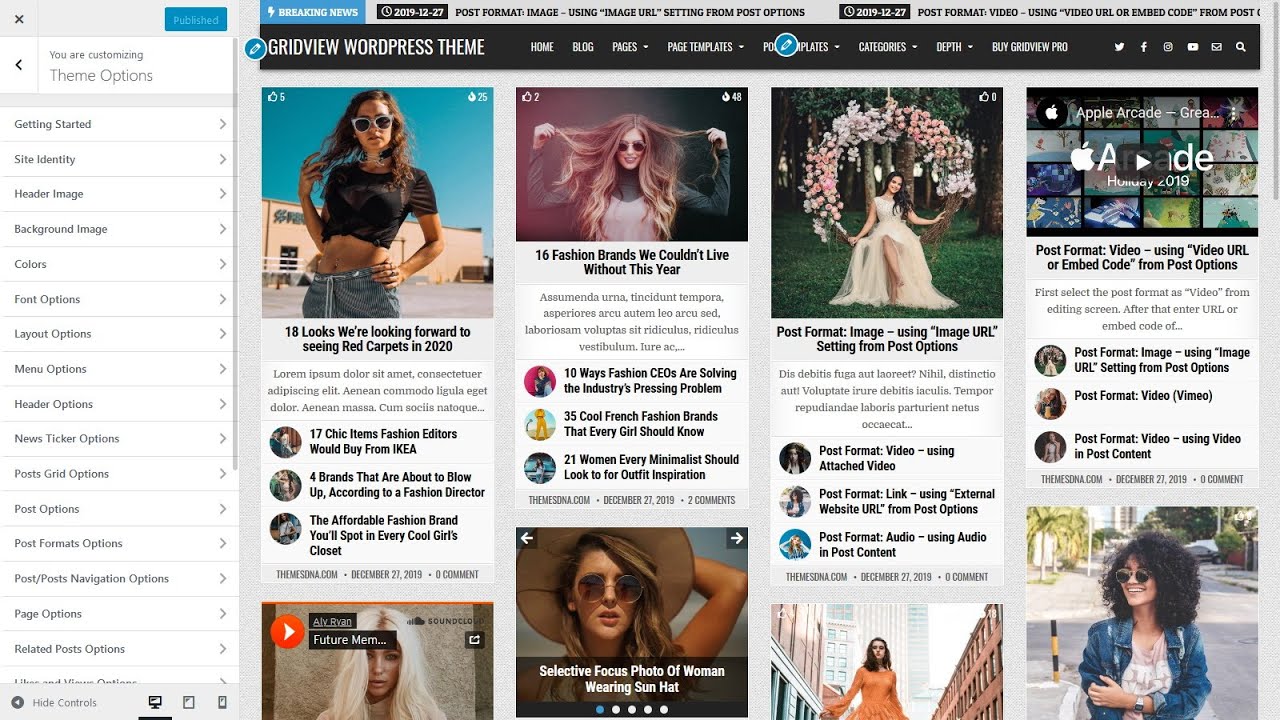Open Post Formats Options section
The width and height of the screenshot is (1280, 720).
tap(119, 544)
